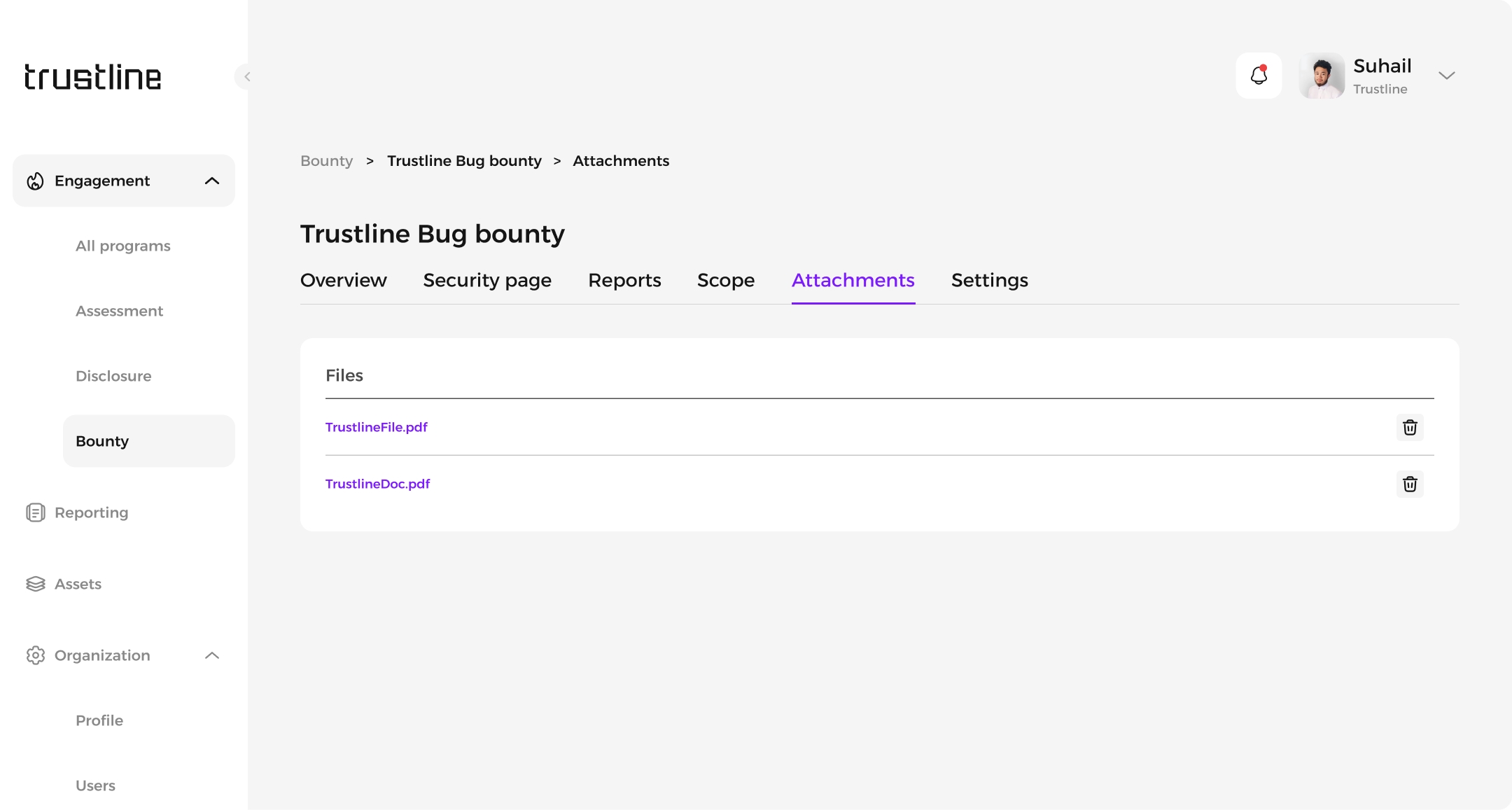Open the TrustlineFile.pdf link
Image resolution: width=1512 pixels, height=810 pixels.
pyautogui.click(x=377, y=427)
